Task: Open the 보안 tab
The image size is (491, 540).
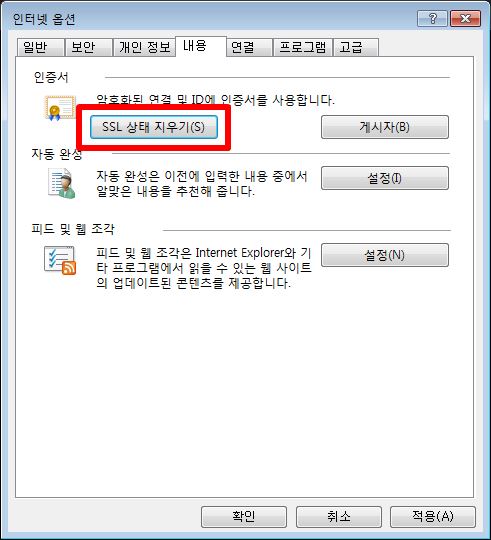Action: [x=89, y=48]
